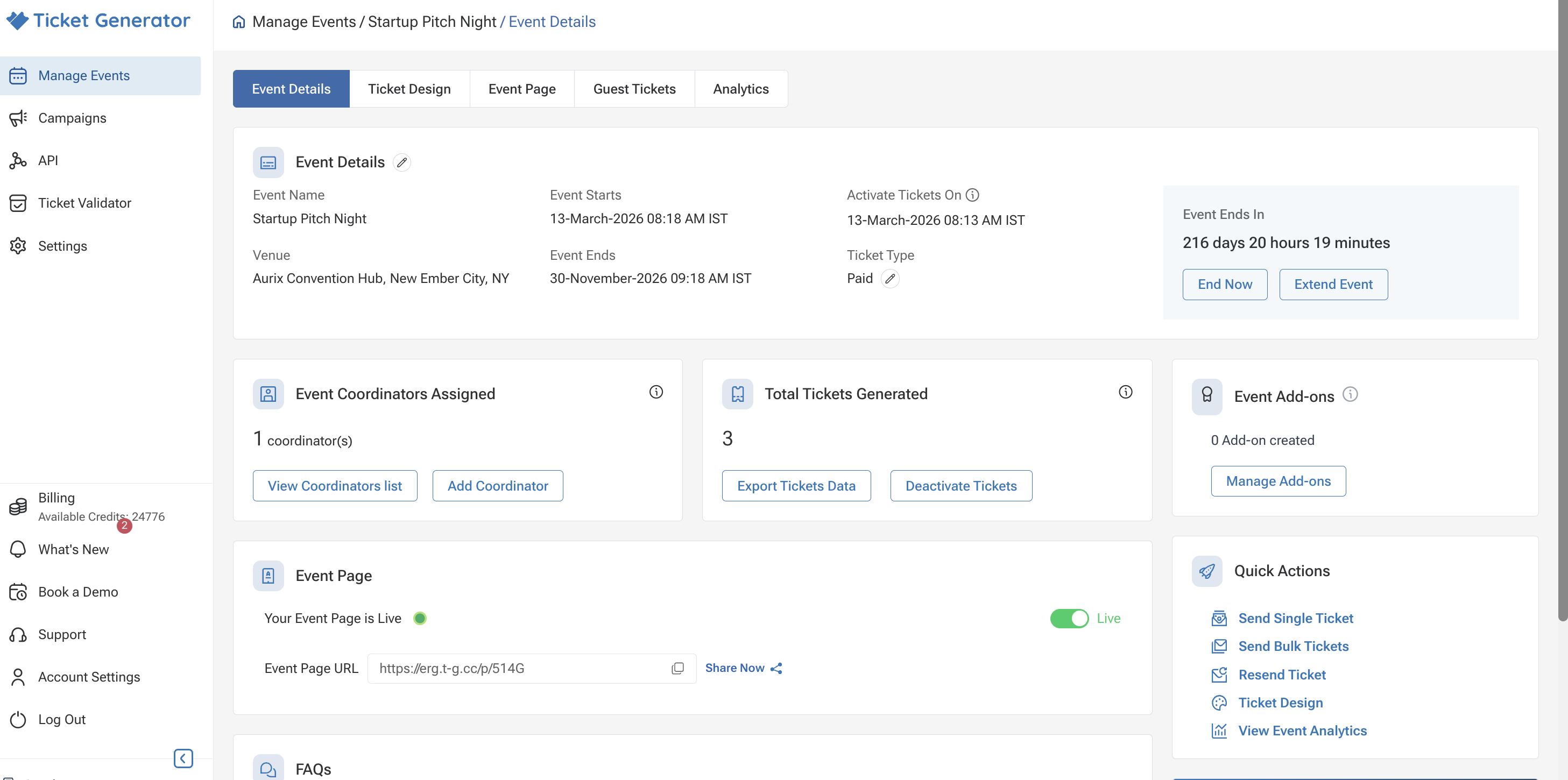Click Export Tickets Data
Image resolution: width=1568 pixels, height=780 pixels.
[x=796, y=486]
